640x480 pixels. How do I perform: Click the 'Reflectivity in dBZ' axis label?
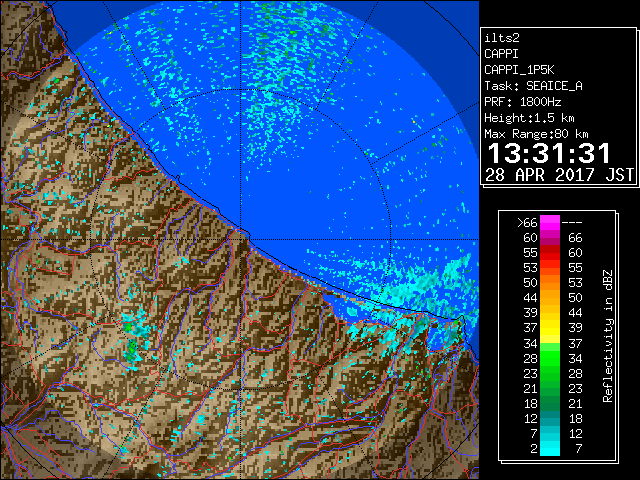click(608, 336)
